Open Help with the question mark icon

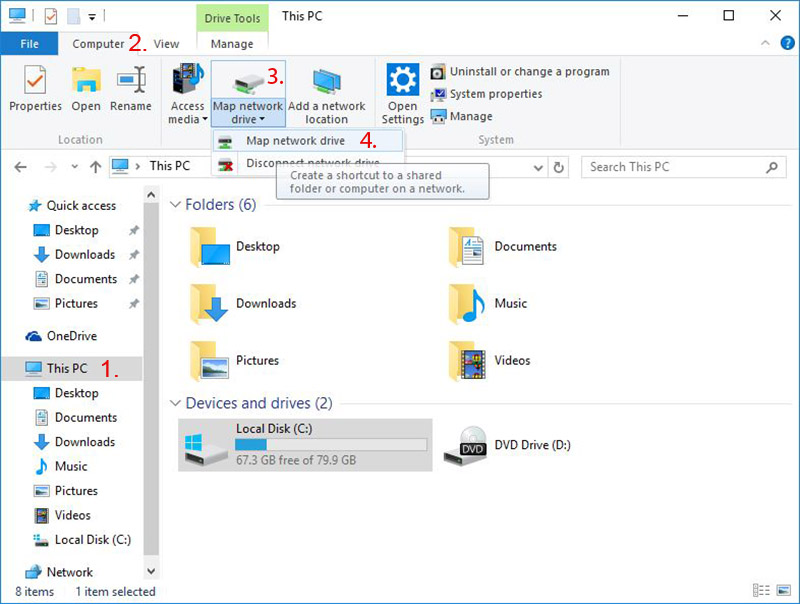787,43
